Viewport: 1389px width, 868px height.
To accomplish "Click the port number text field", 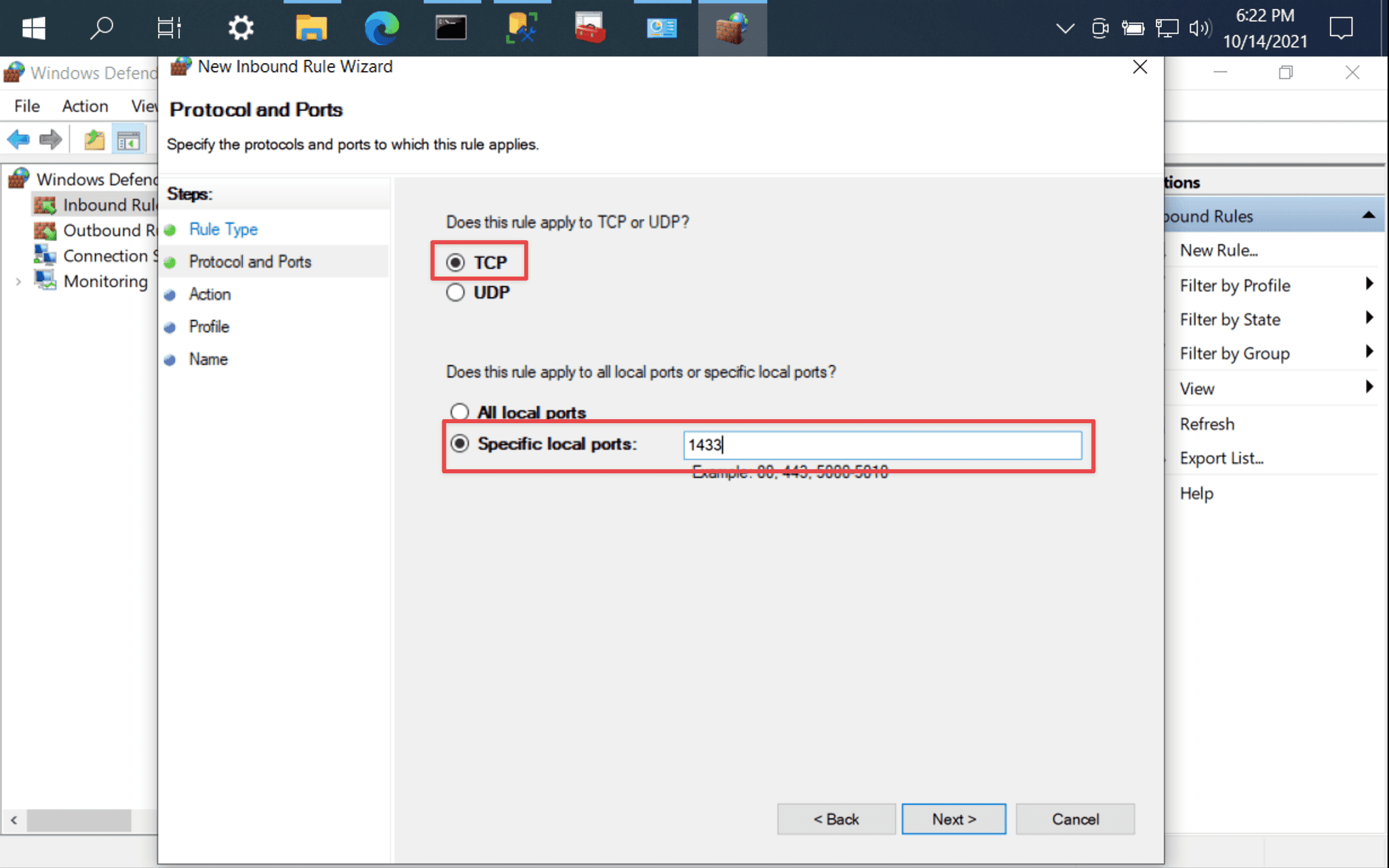I will [x=882, y=445].
